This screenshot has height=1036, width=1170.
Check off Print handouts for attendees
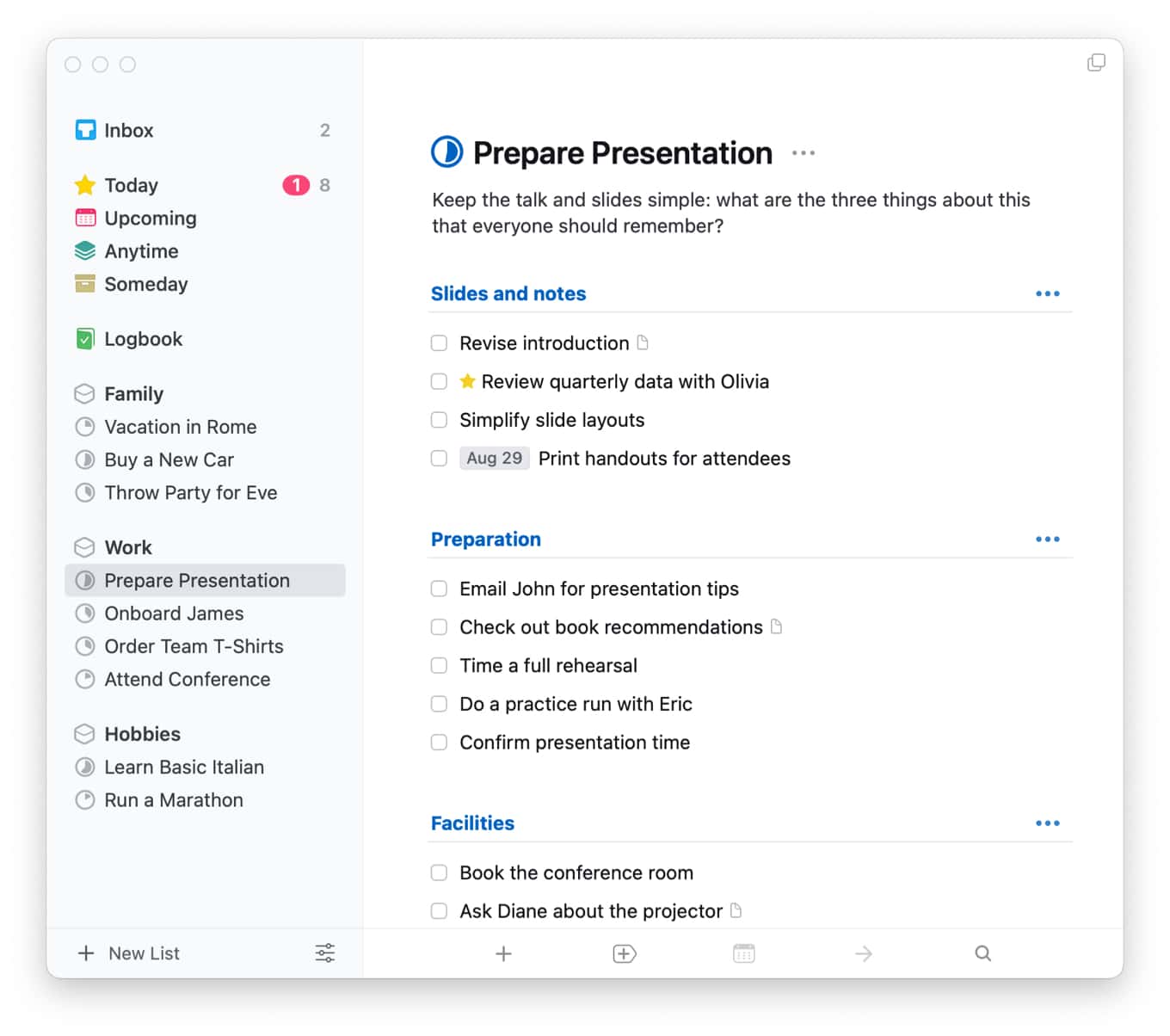pyautogui.click(x=440, y=459)
